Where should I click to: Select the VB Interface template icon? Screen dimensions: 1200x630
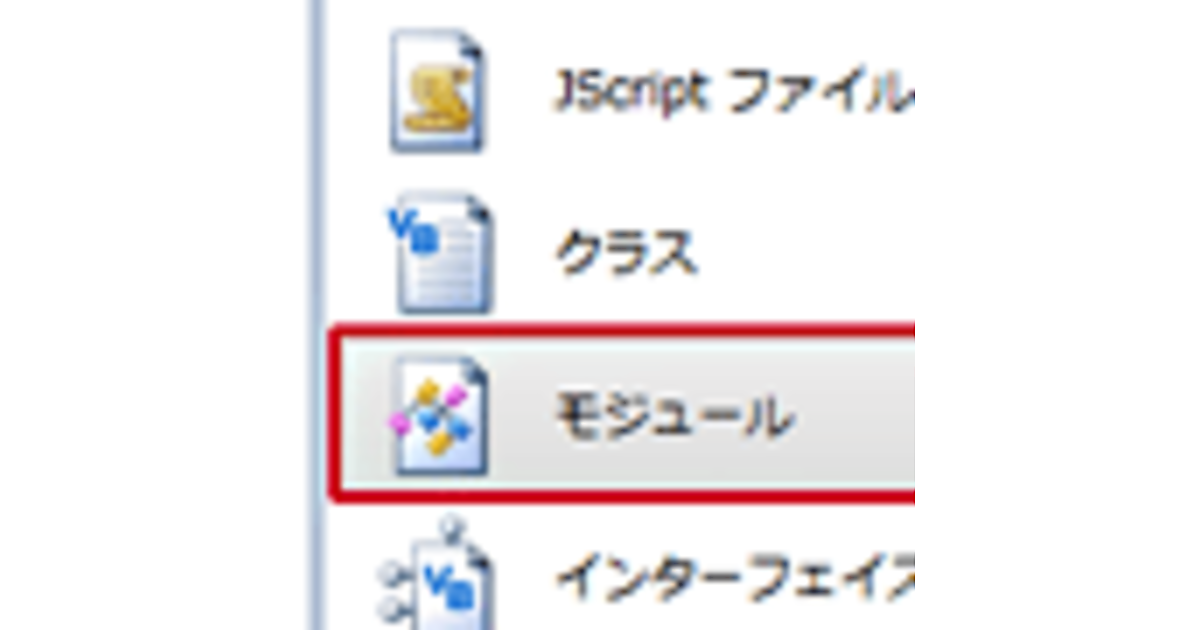[x=436, y=573]
